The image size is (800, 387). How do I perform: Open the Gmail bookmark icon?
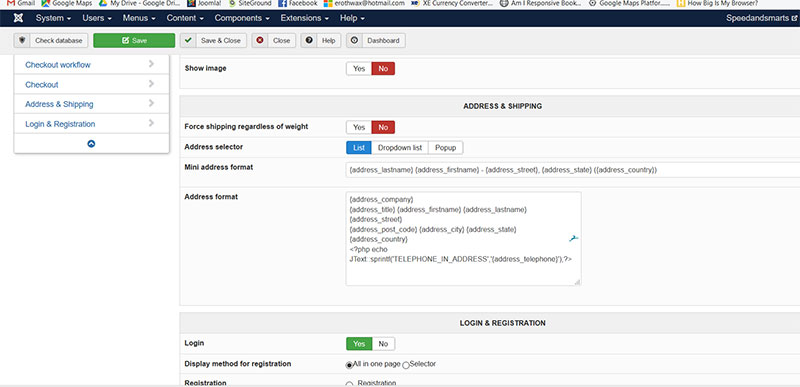(11, 3)
